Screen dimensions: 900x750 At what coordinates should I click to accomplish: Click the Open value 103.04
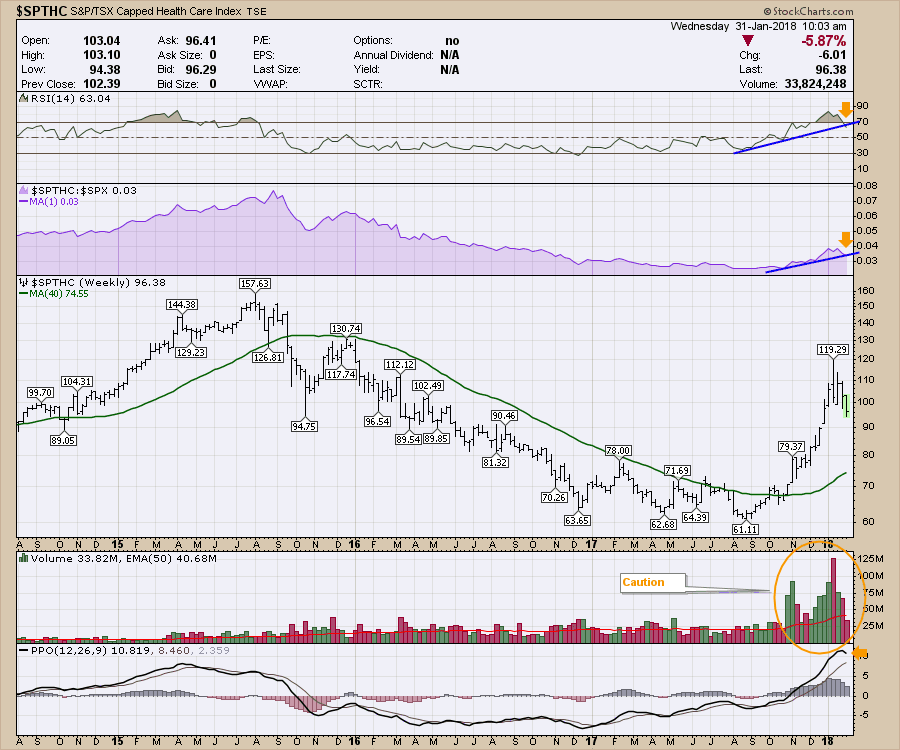coord(102,41)
